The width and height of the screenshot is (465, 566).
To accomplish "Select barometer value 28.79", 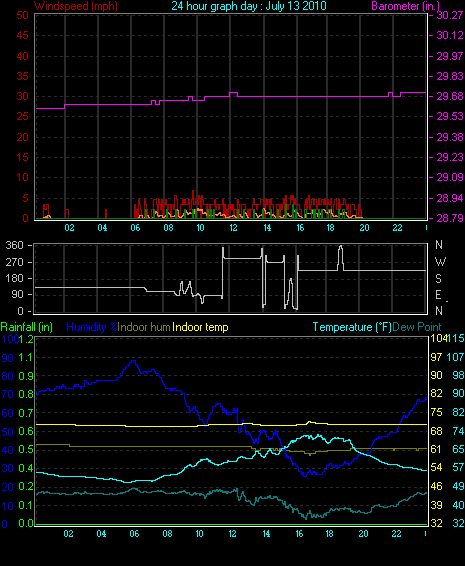I will (450, 218).
